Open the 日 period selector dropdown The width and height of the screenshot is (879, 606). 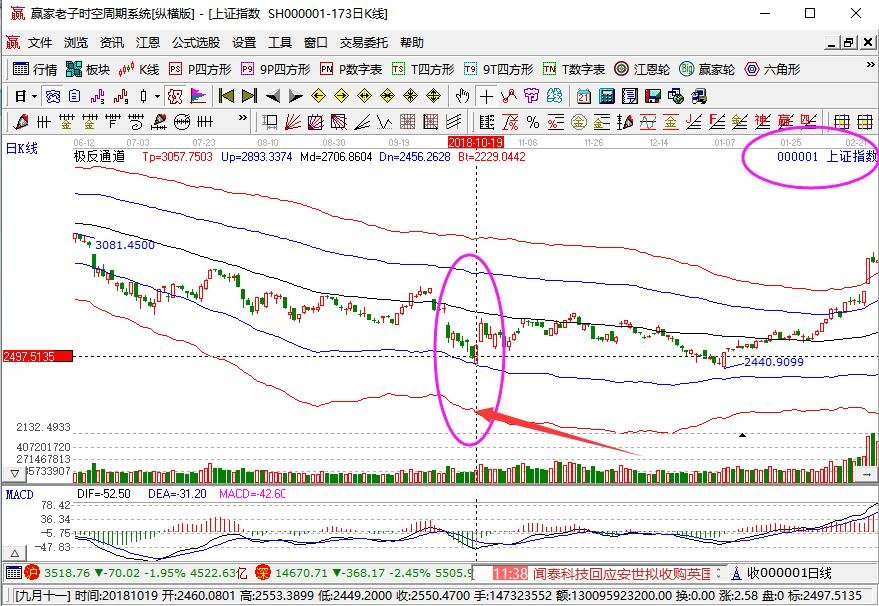point(34,97)
